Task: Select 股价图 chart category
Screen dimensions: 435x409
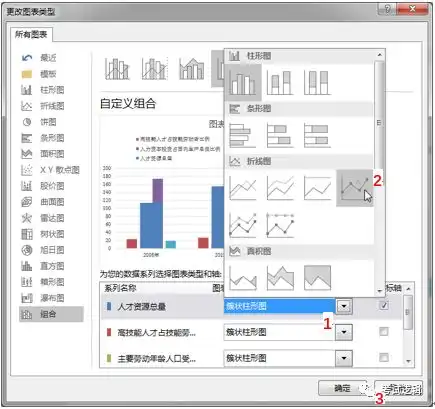Action: pyautogui.click(x=51, y=186)
